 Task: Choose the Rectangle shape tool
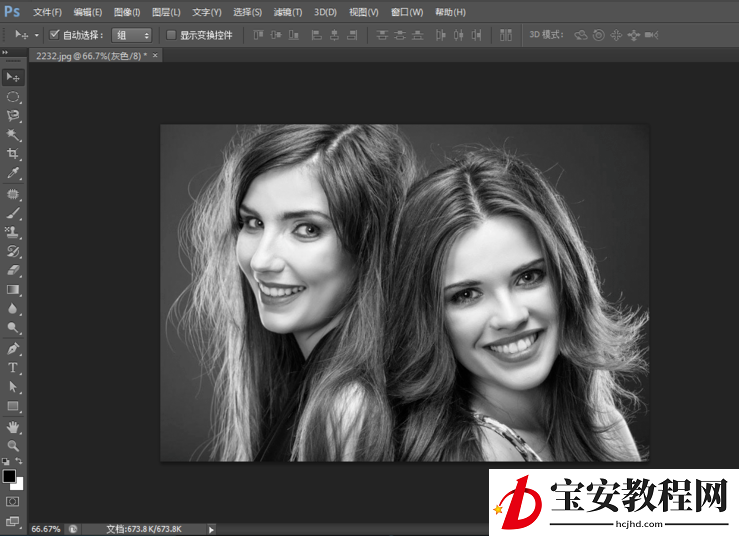13,406
